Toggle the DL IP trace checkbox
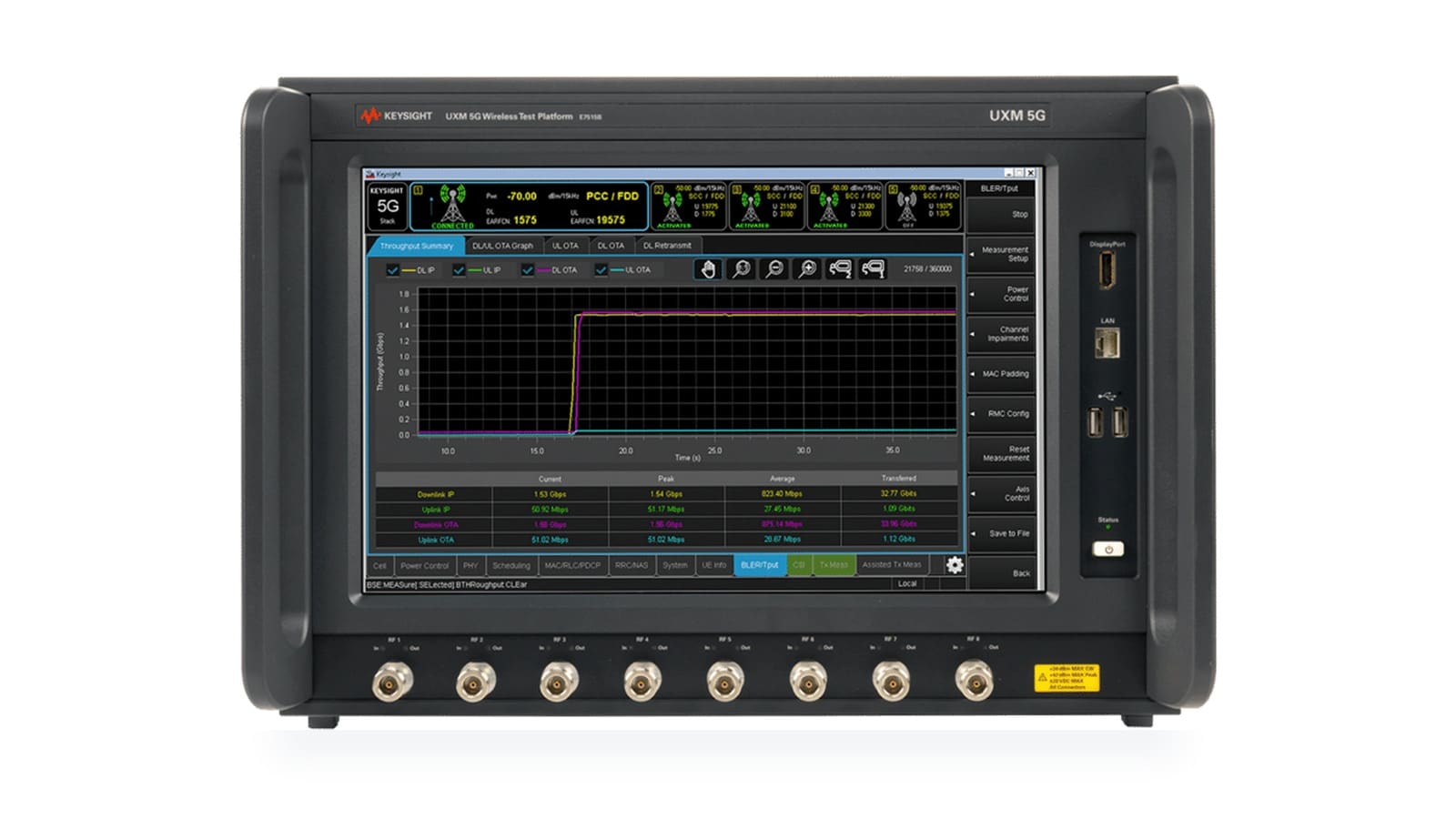 392,270
